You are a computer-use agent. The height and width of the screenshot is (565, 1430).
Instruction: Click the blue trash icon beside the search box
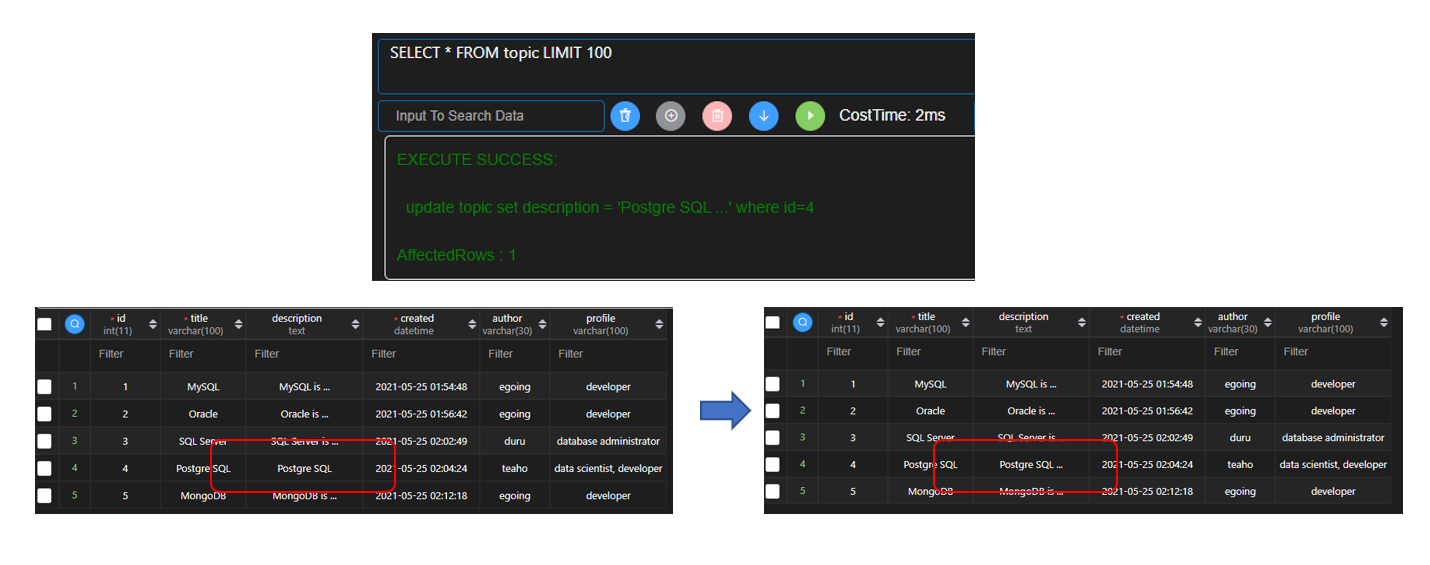pyautogui.click(x=625, y=116)
